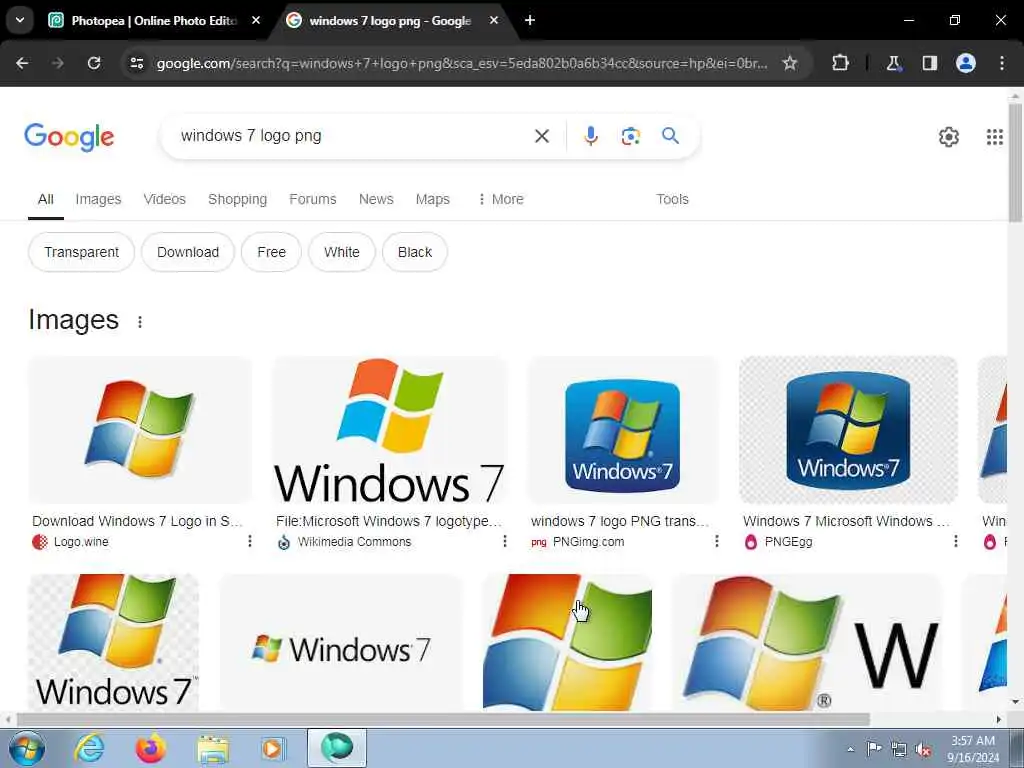Image resolution: width=1024 pixels, height=768 pixels.
Task: Open options menu beside Images heading
Action: pos(140,322)
